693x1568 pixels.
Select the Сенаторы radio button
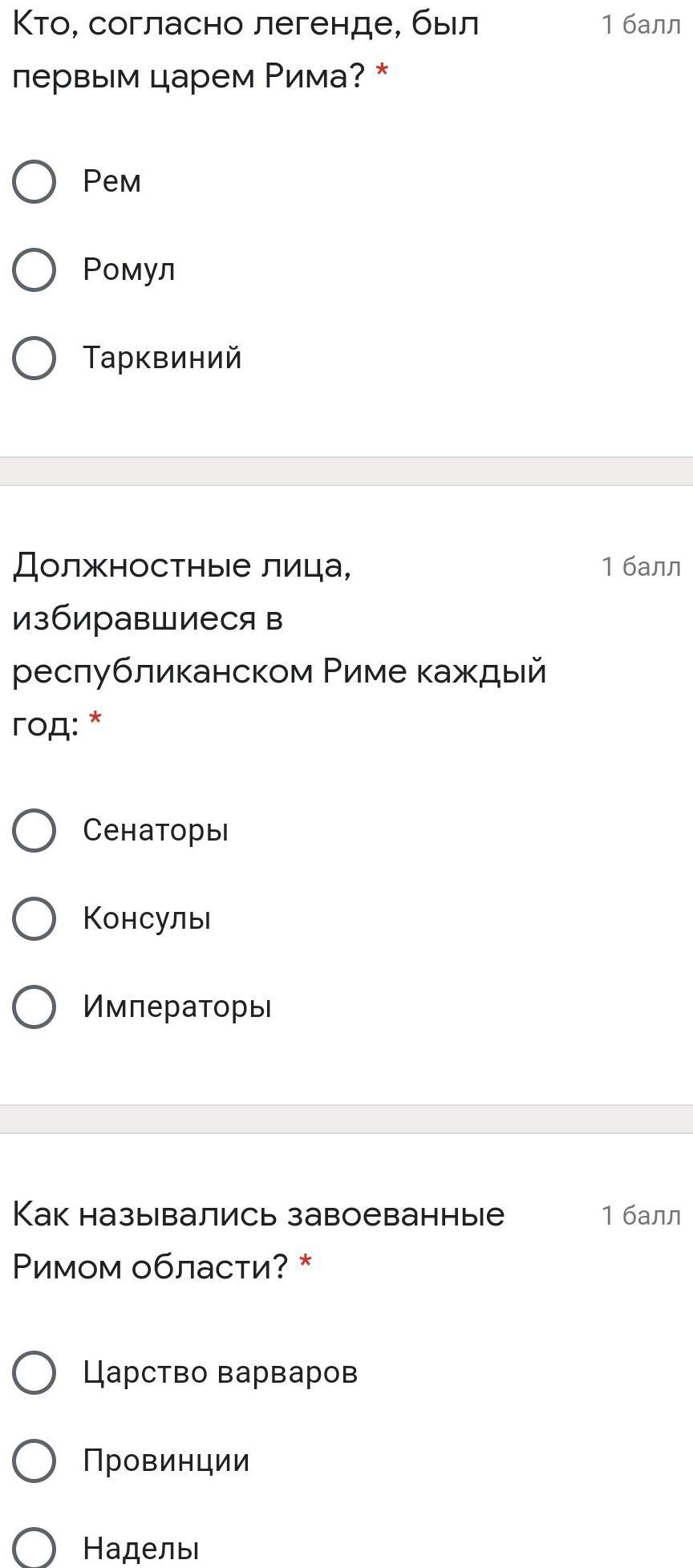tap(34, 830)
